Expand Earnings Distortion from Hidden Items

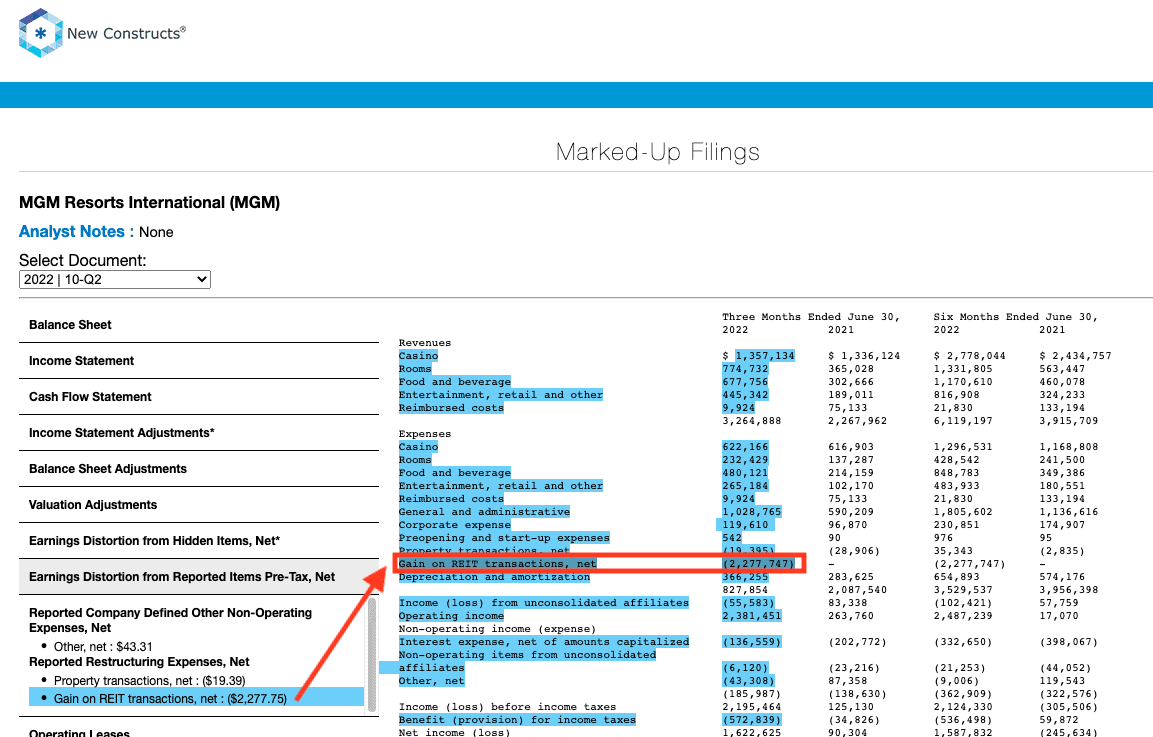(199, 541)
